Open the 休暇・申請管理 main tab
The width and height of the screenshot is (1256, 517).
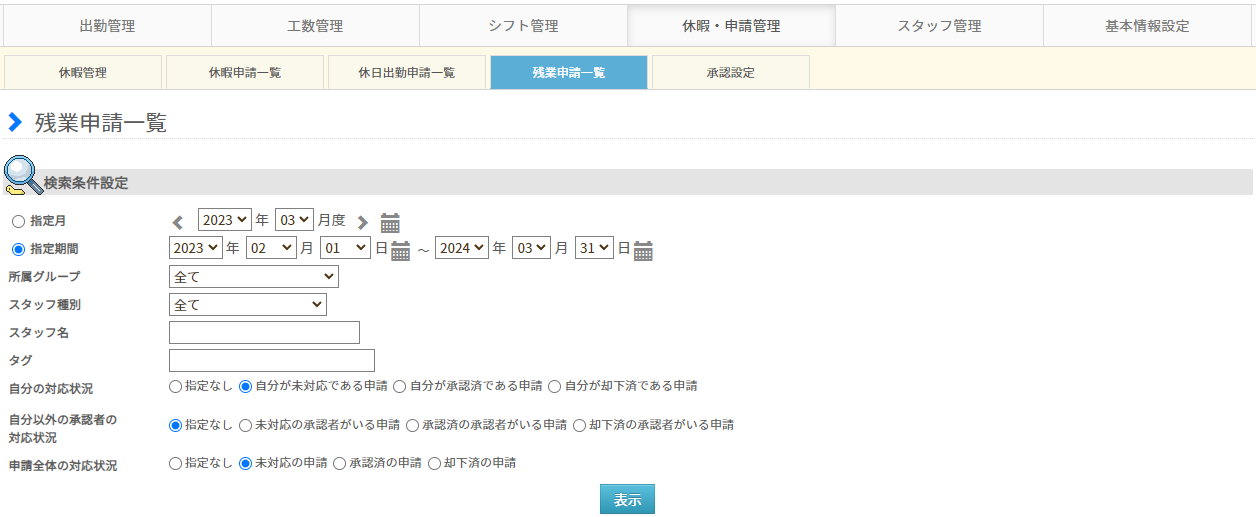731,26
